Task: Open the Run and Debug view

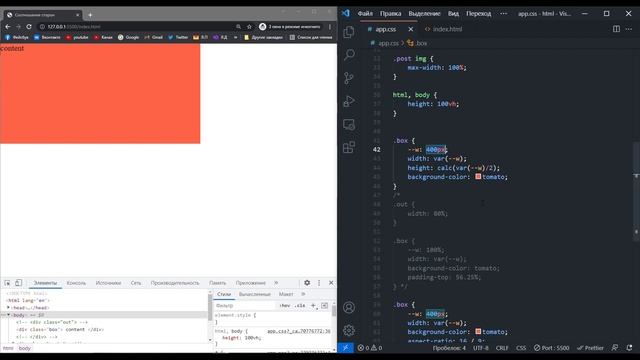Action: [x=349, y=101]
